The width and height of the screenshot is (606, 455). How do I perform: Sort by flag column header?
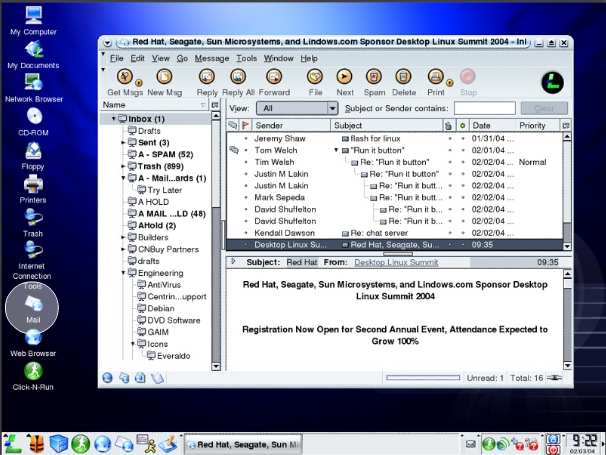coord(245,125)
